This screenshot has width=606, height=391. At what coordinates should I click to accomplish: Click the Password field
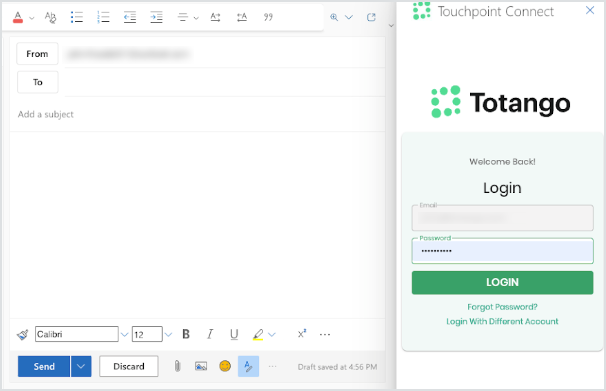tap(502, 251)
